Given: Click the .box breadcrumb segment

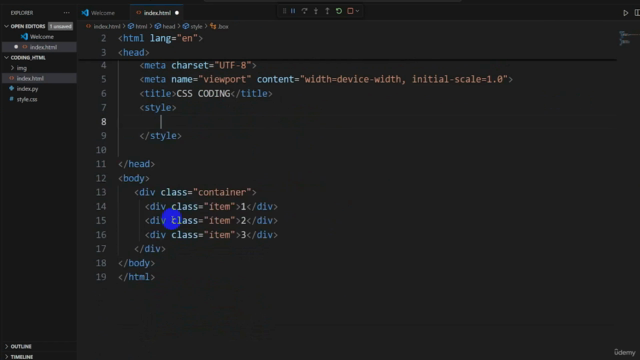Looking at the screenshot, I should (223, 26).
